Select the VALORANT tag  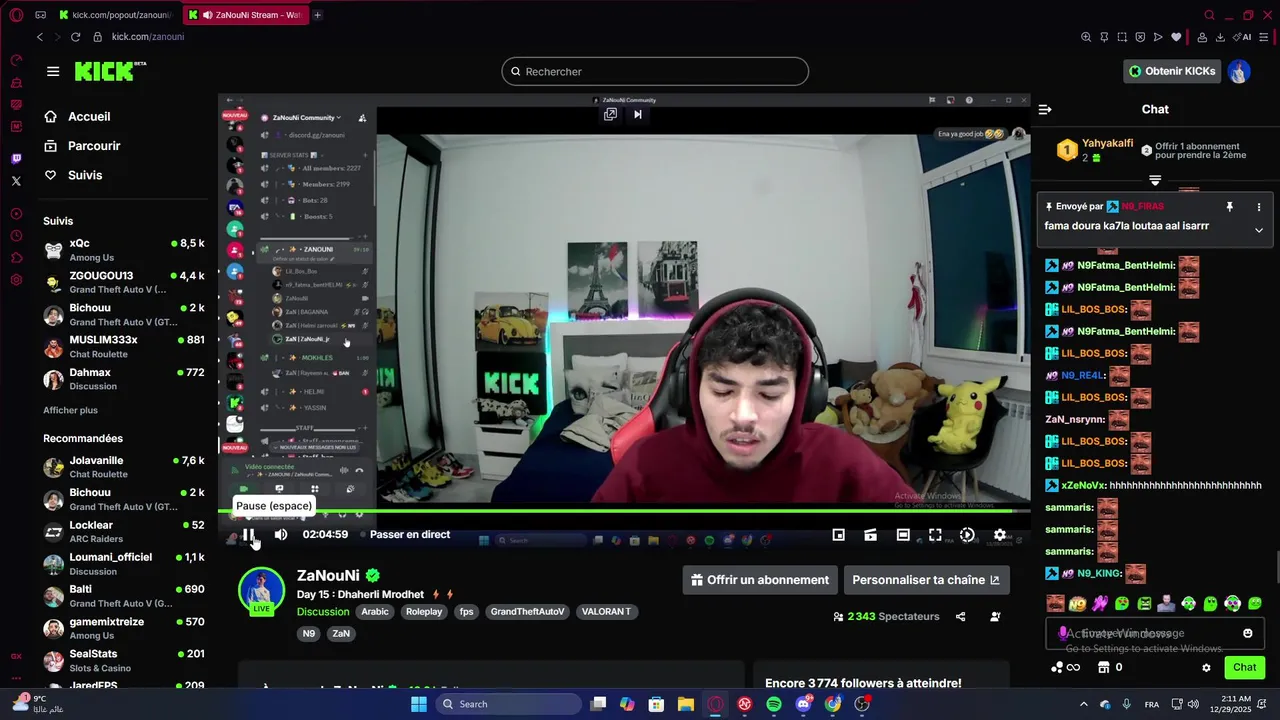pyautogui.click(x=606, y=612)
